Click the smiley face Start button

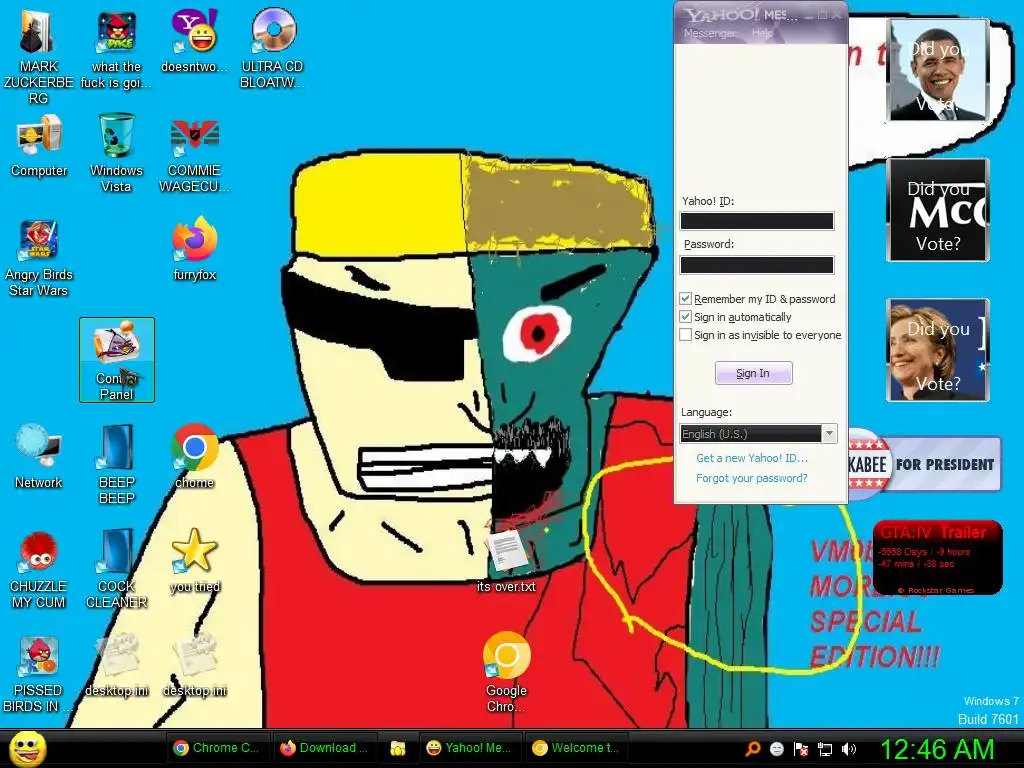pyautogui.click(x=27, y=748)
